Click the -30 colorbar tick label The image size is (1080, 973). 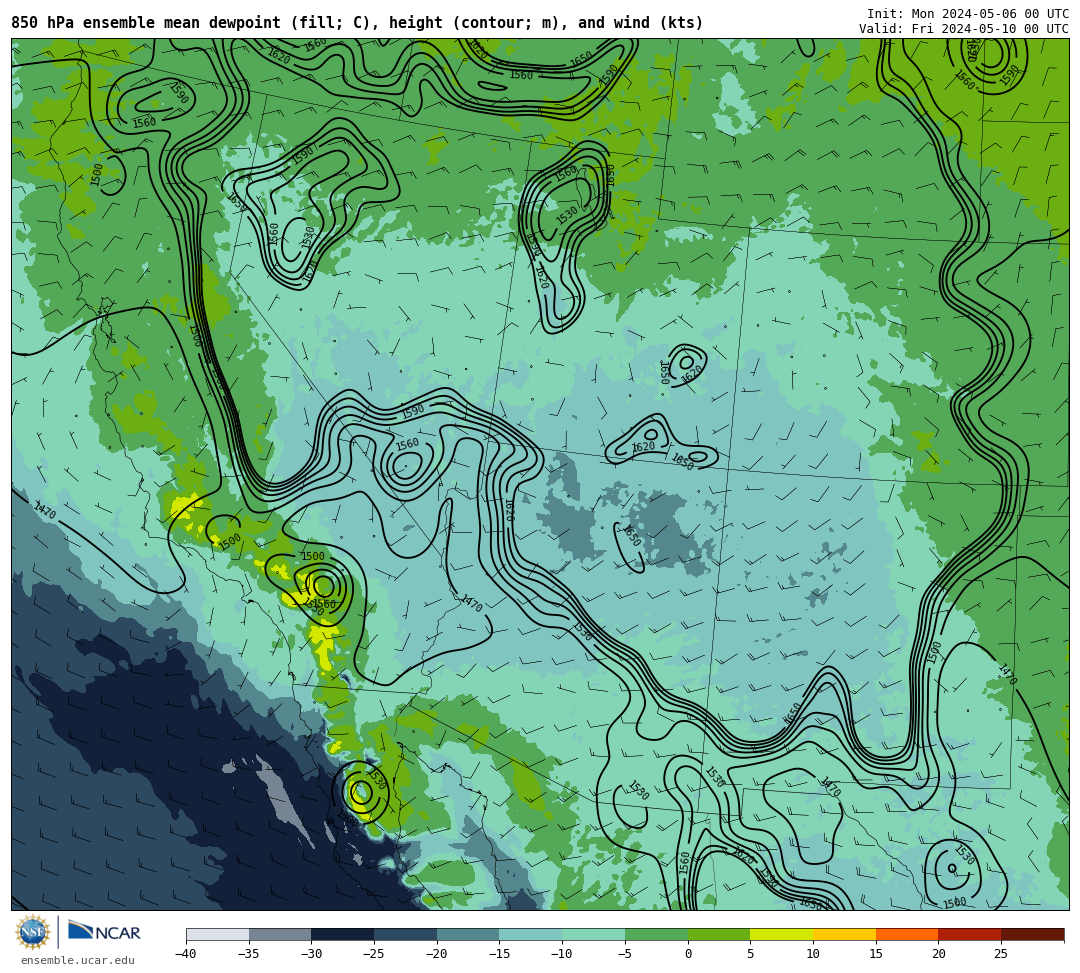click(311, 954)
